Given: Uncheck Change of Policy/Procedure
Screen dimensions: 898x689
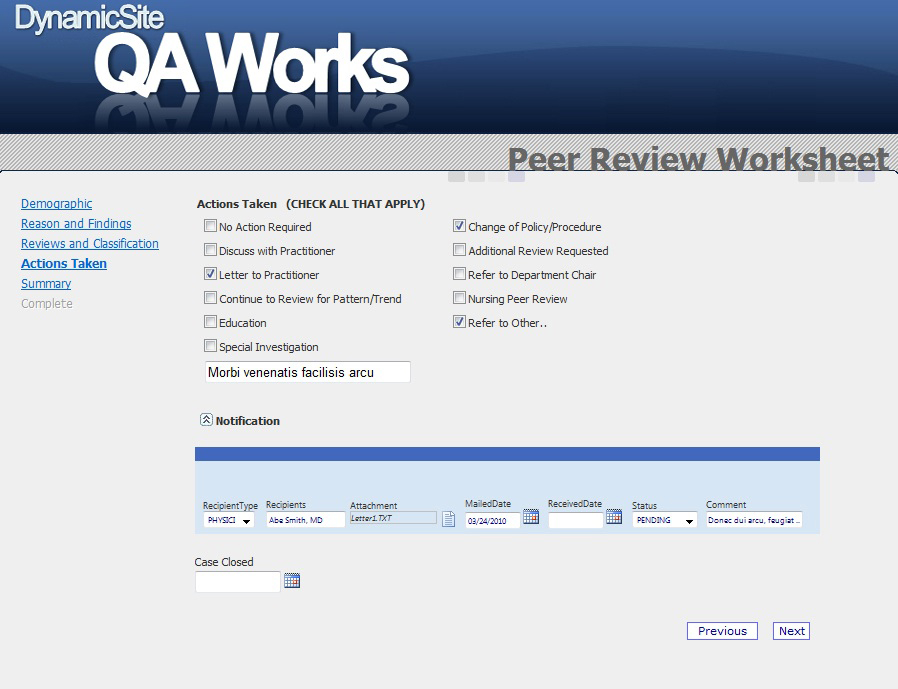Looking at the screenshot, I should [x=460, y=227].
